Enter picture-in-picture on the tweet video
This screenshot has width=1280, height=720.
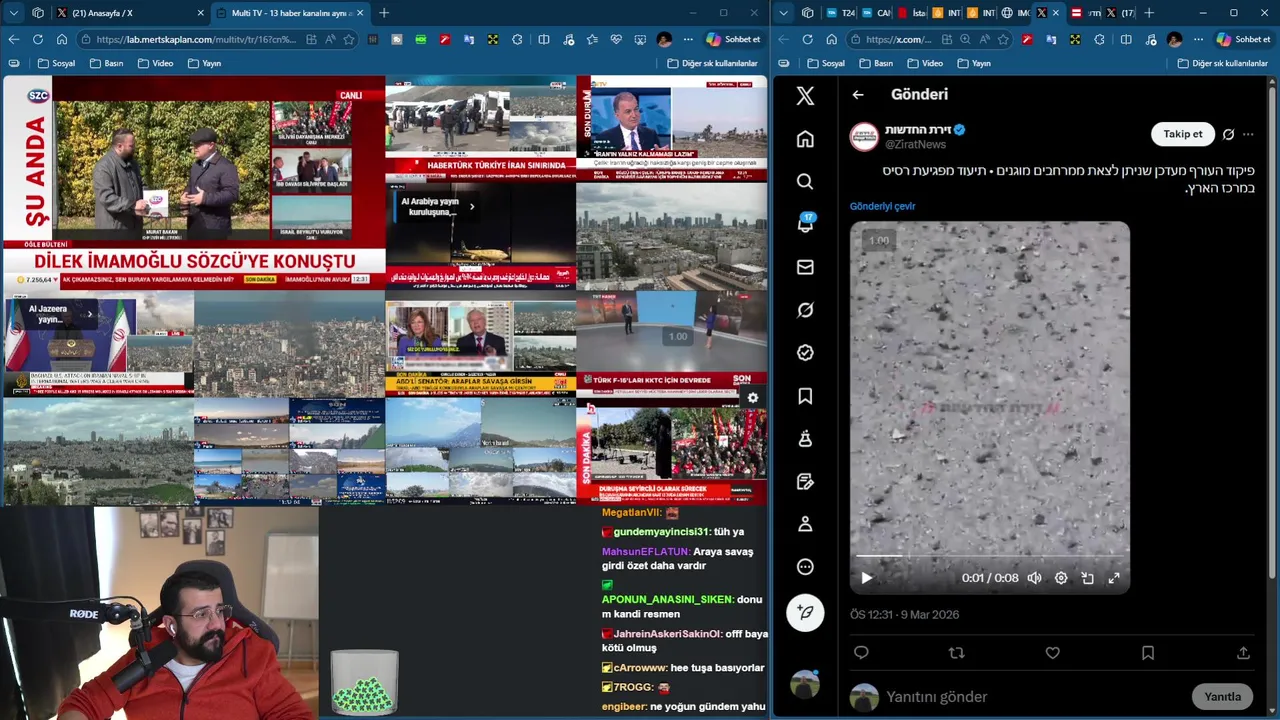[1087, 578]
